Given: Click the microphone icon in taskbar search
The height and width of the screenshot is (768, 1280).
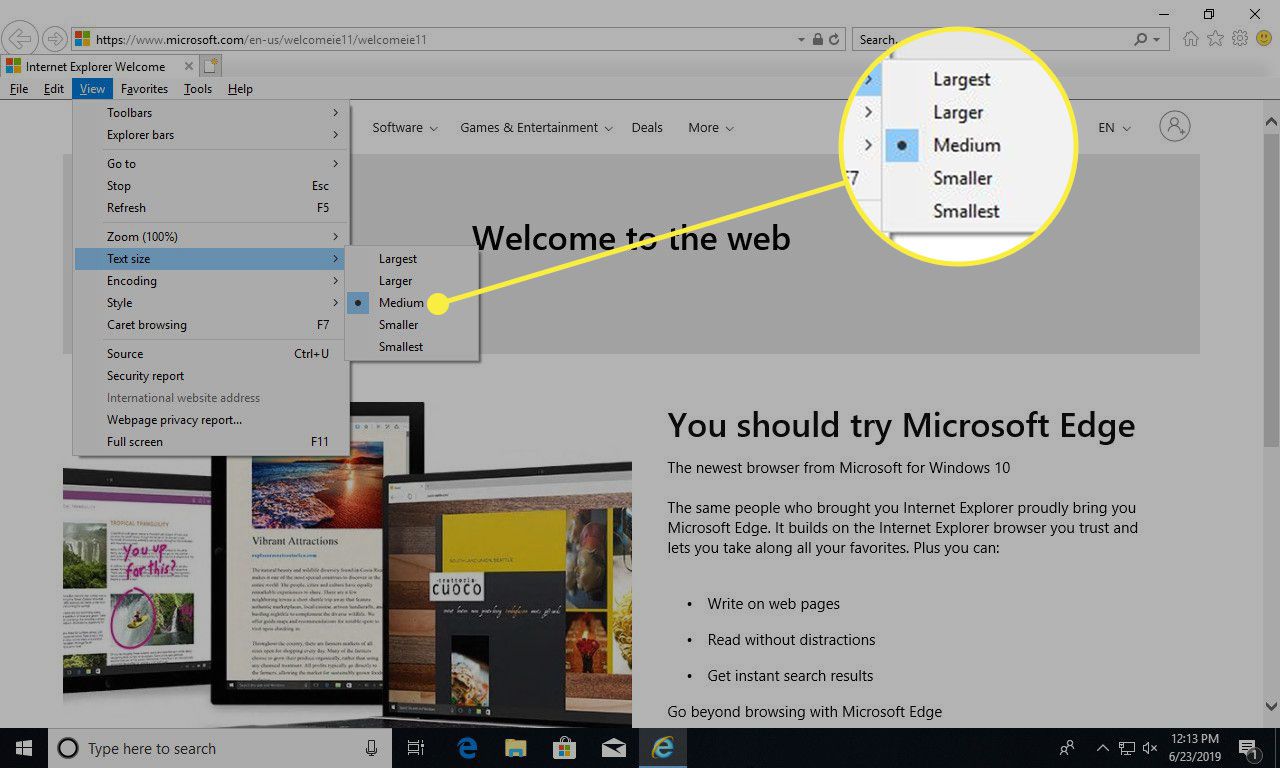Looking at the screenshot, I should [372, 748].
